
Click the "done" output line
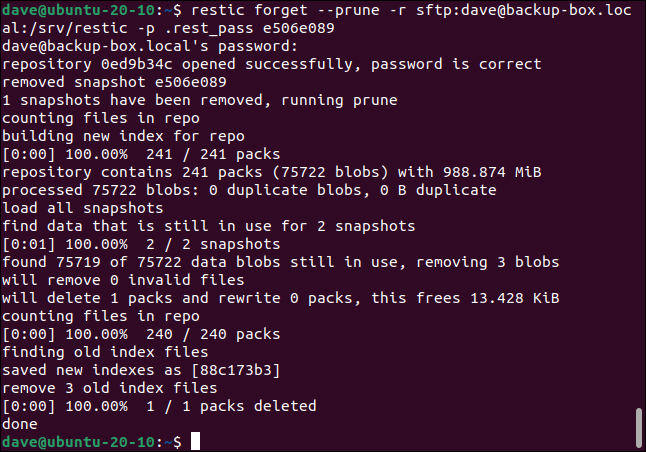point(20,424)
